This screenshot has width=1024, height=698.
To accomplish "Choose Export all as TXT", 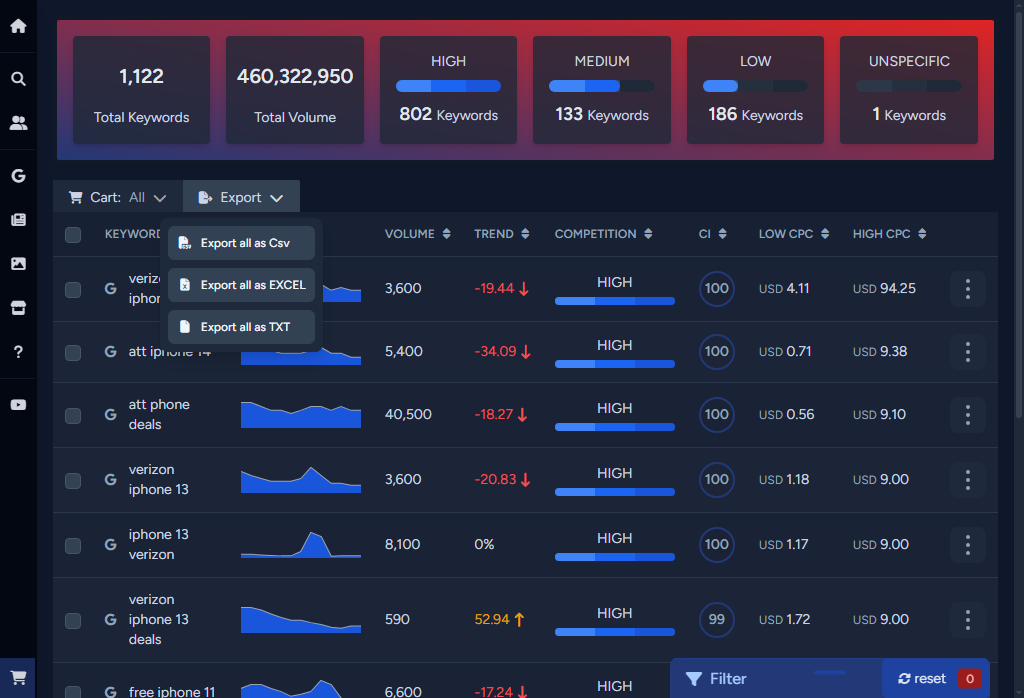I will (241, 327).
